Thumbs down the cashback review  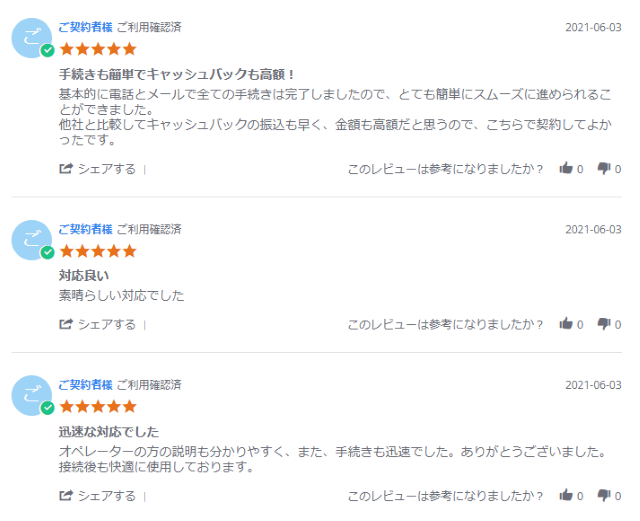pyautogui.click(x=604, y=169)
